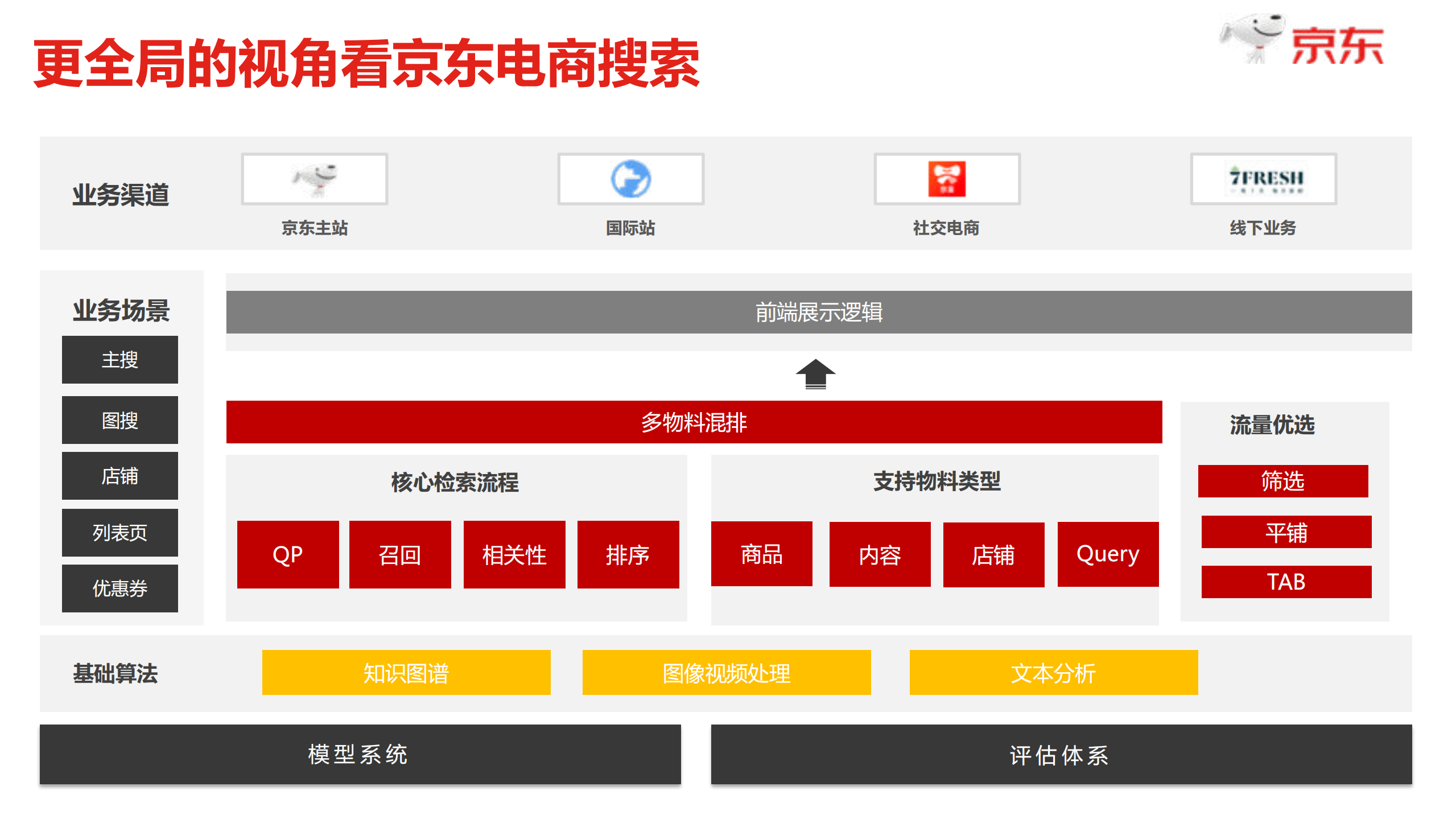1456x819 pixels.
Task: Expand the 业务场景 sidebar section
Action: [121, 310]
